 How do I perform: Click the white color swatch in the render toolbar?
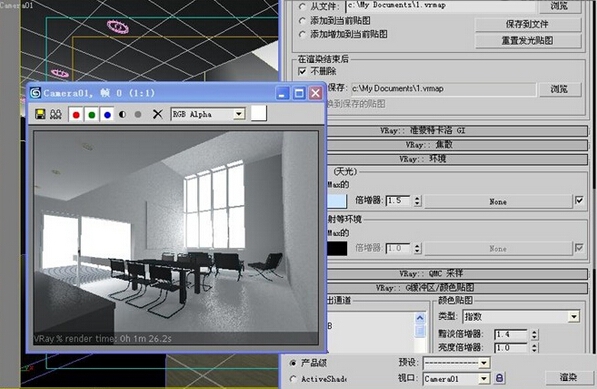[259, 113]
